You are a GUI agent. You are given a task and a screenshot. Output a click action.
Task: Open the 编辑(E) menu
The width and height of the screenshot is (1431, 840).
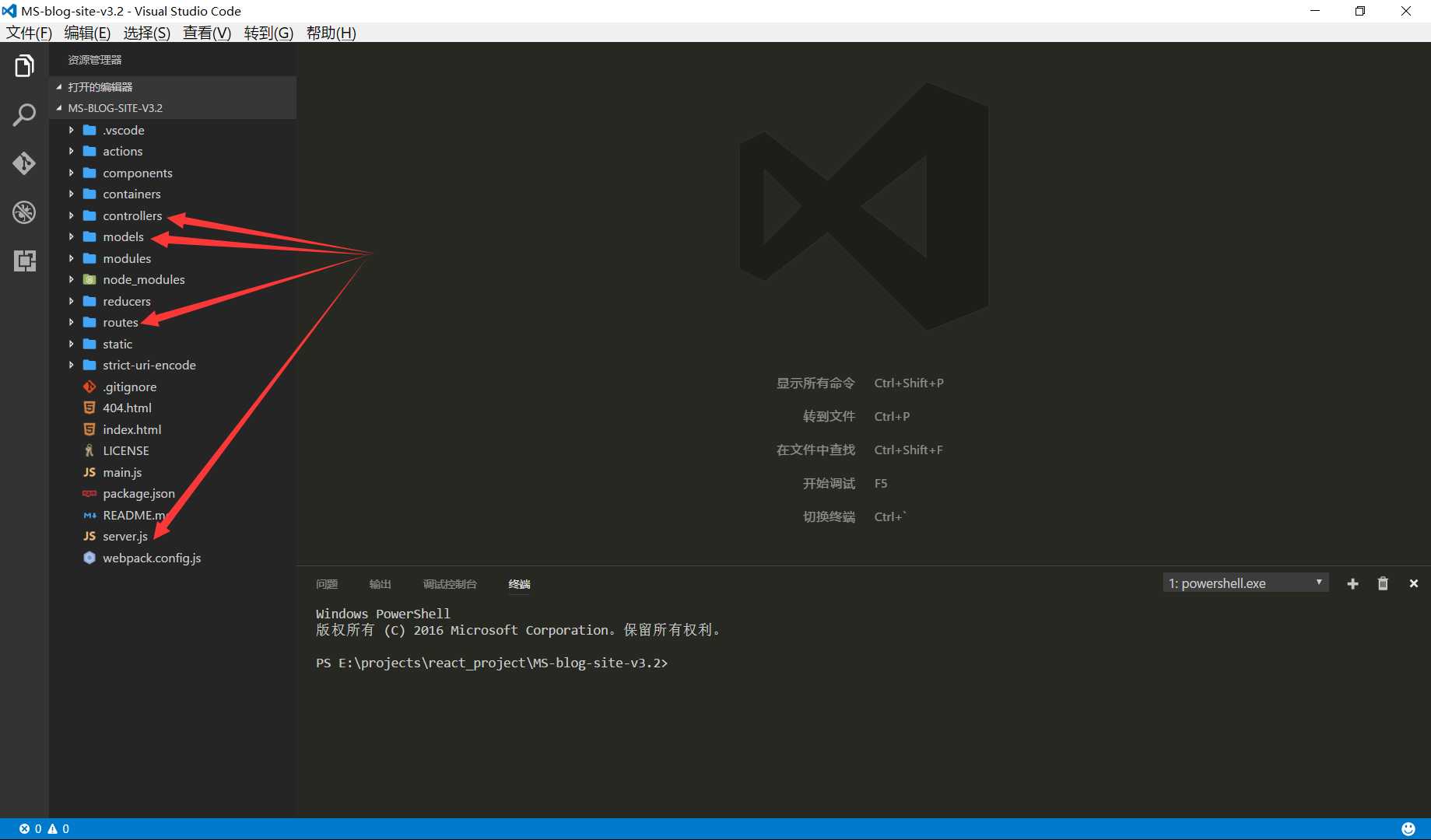(x=87, y=33)
